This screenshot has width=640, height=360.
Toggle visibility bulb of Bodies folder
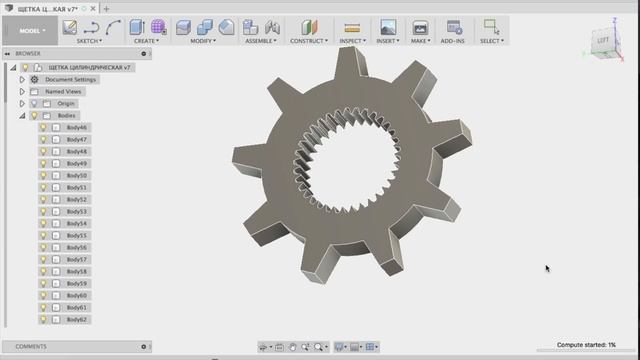tap(34, 116)
